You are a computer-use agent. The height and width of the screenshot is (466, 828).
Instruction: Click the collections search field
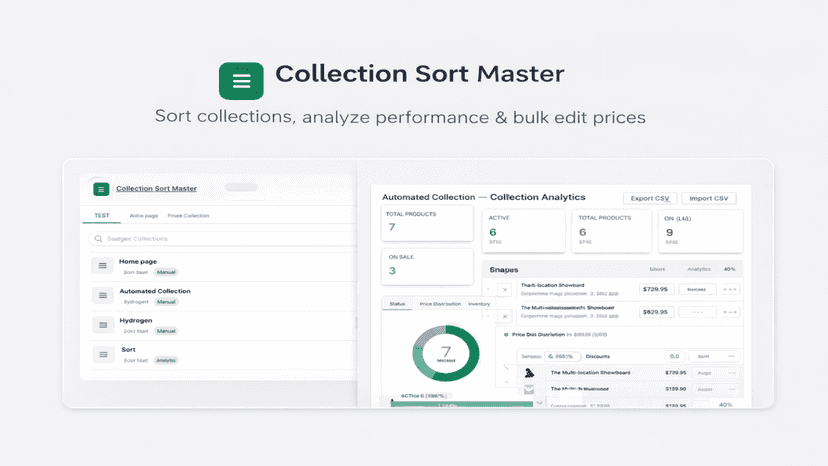222,239
